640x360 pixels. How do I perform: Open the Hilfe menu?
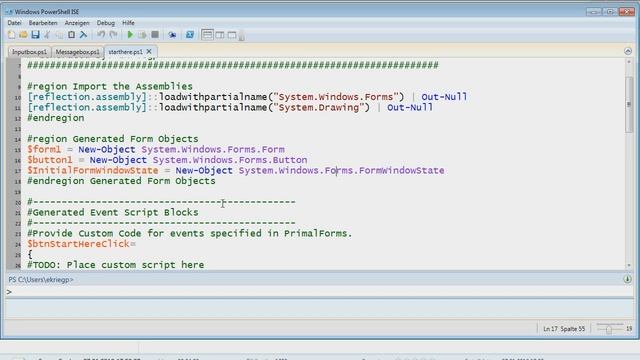(128, 23)
